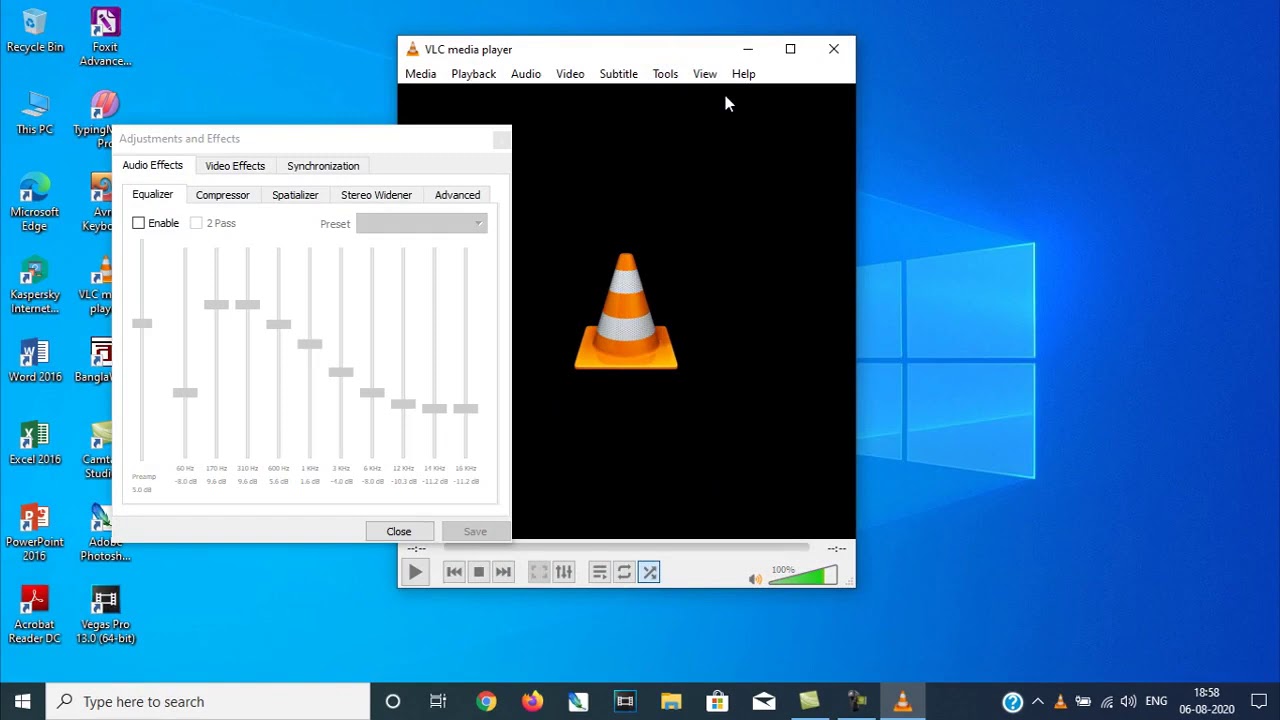Select the Vegas Pro 13.0 desktop icon
Image resolution: width=1280 pixels, height=720 pixels.
click(x=105, y=615)
